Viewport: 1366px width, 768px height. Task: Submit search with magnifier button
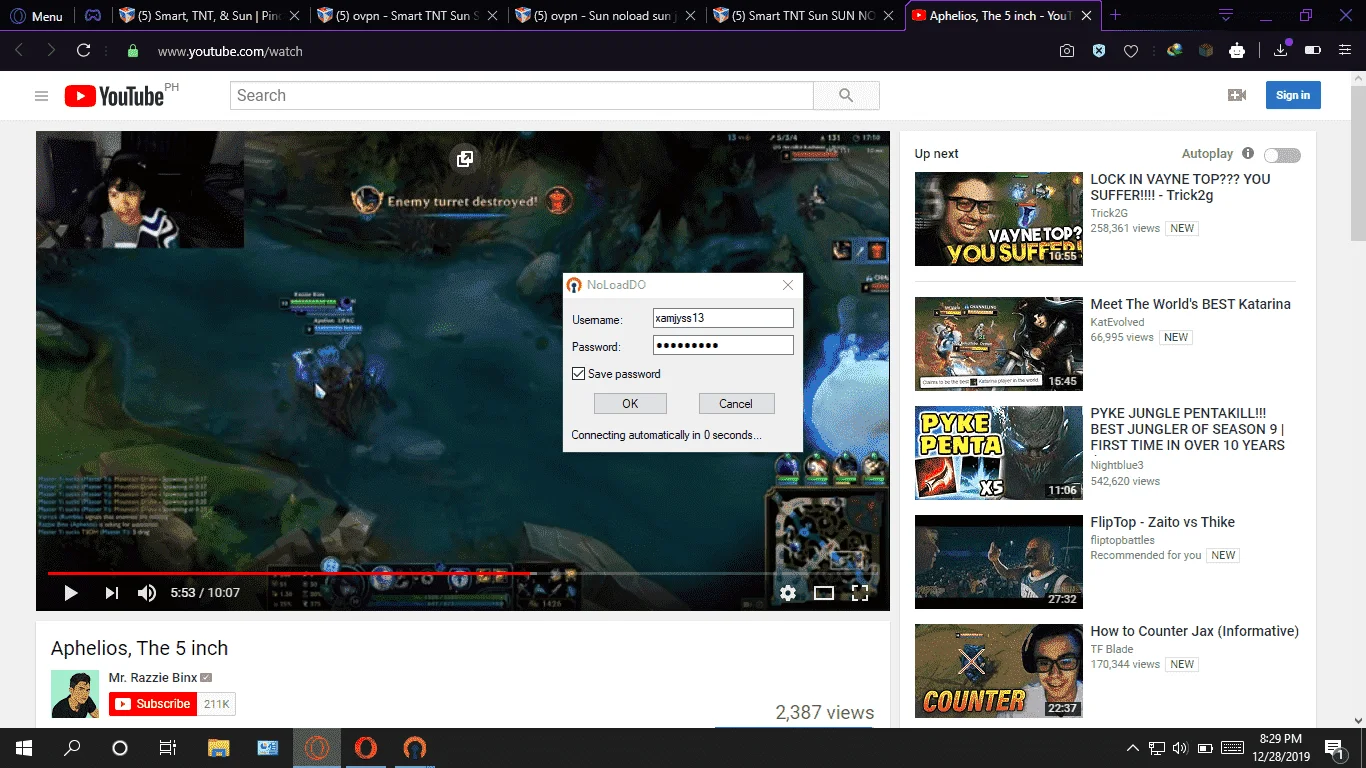tap(846, 95)
